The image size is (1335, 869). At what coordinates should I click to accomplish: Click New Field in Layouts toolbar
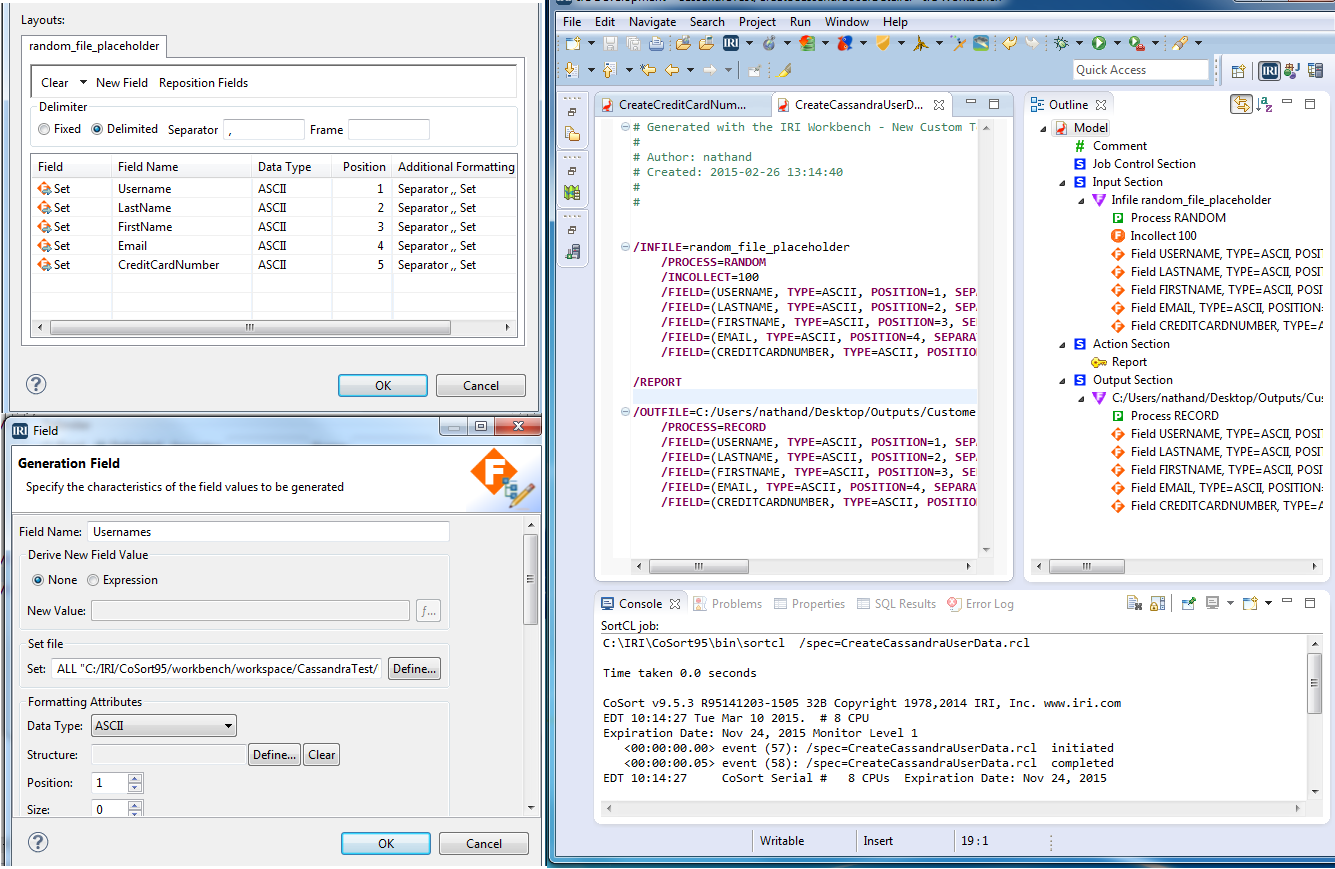click(122, 83)
